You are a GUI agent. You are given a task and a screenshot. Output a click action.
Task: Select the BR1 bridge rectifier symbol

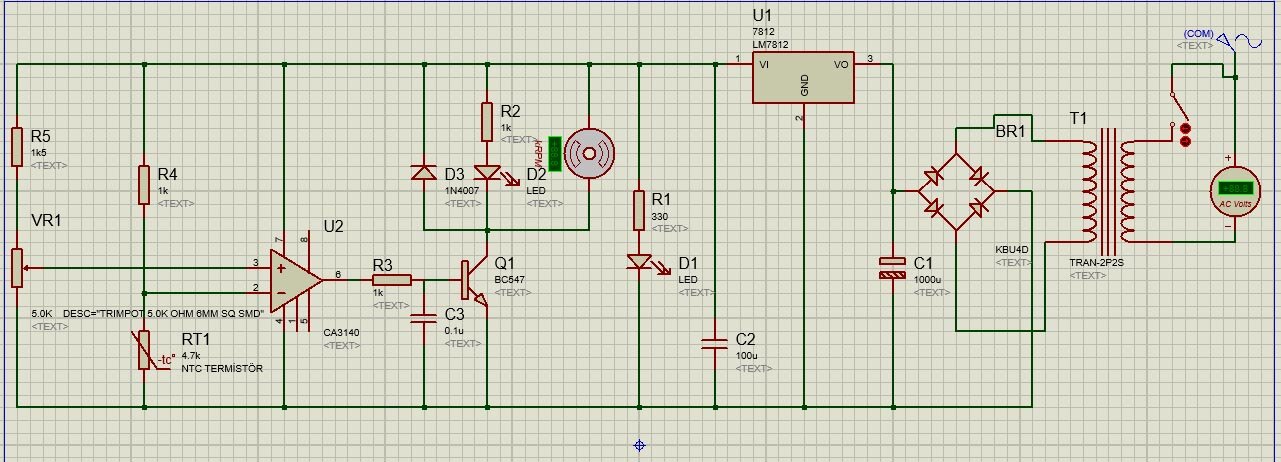[x=957, y=191]
